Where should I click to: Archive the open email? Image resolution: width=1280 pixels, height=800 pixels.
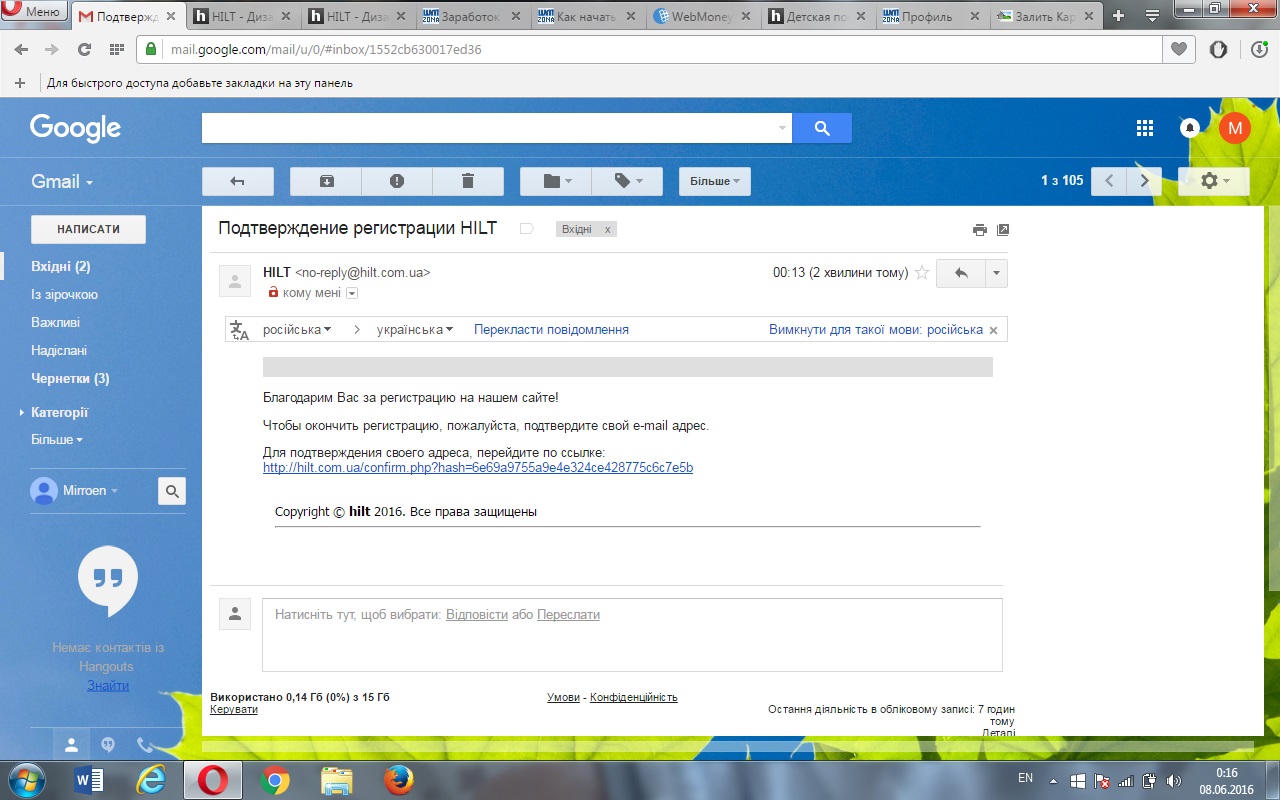click(326, 181)
